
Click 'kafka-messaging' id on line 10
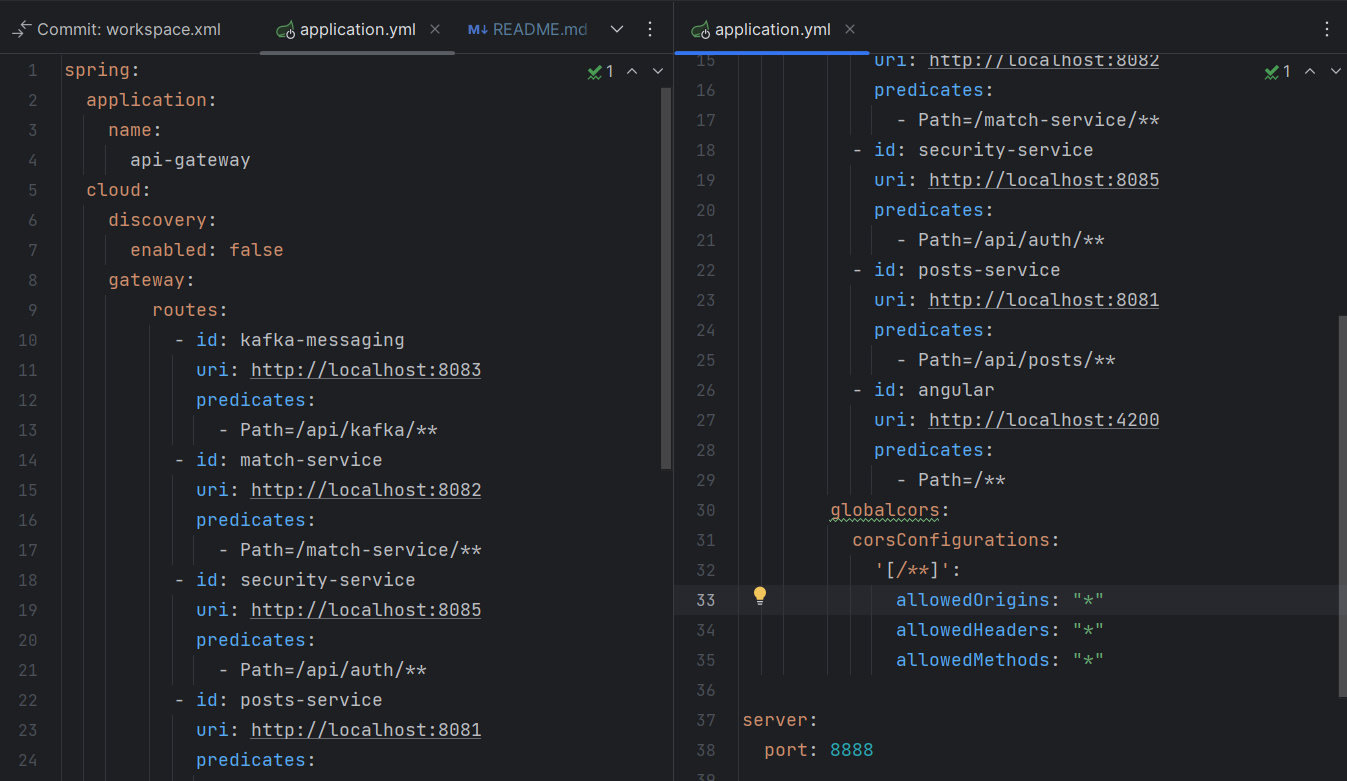coord(322,340)
